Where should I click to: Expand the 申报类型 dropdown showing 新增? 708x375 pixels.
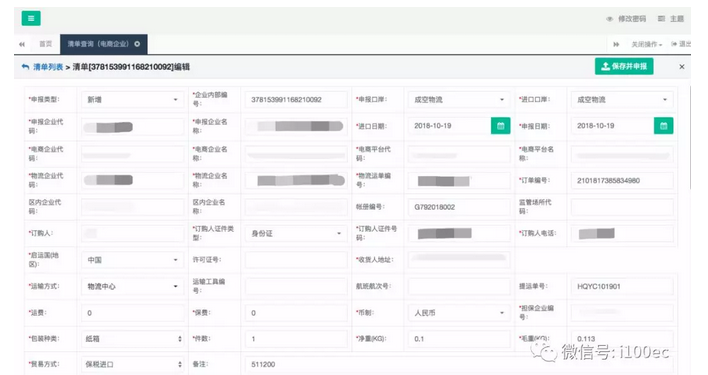click(132, 100)
